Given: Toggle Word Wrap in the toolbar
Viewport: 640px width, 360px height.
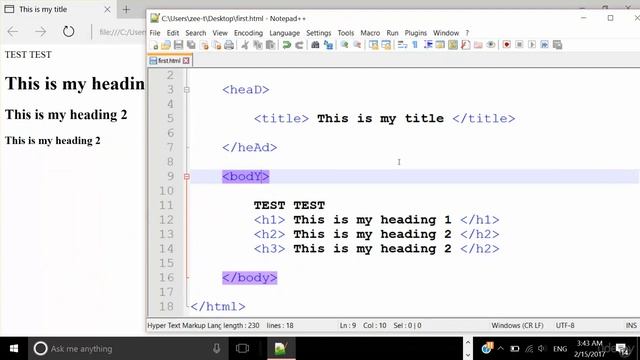Looking at the screenshot, I should coord(402,45).
